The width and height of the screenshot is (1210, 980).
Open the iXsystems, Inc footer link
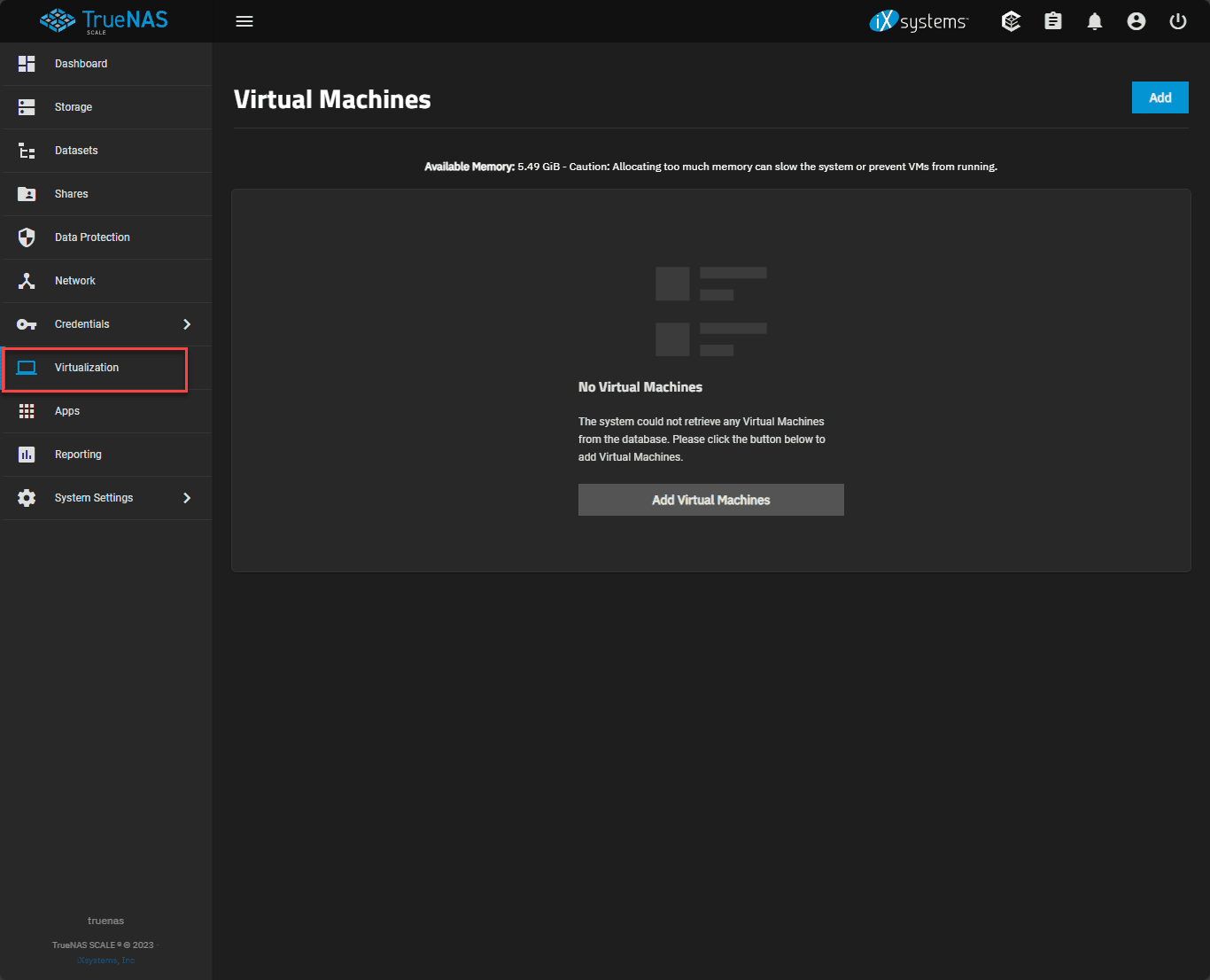(105, 960)
